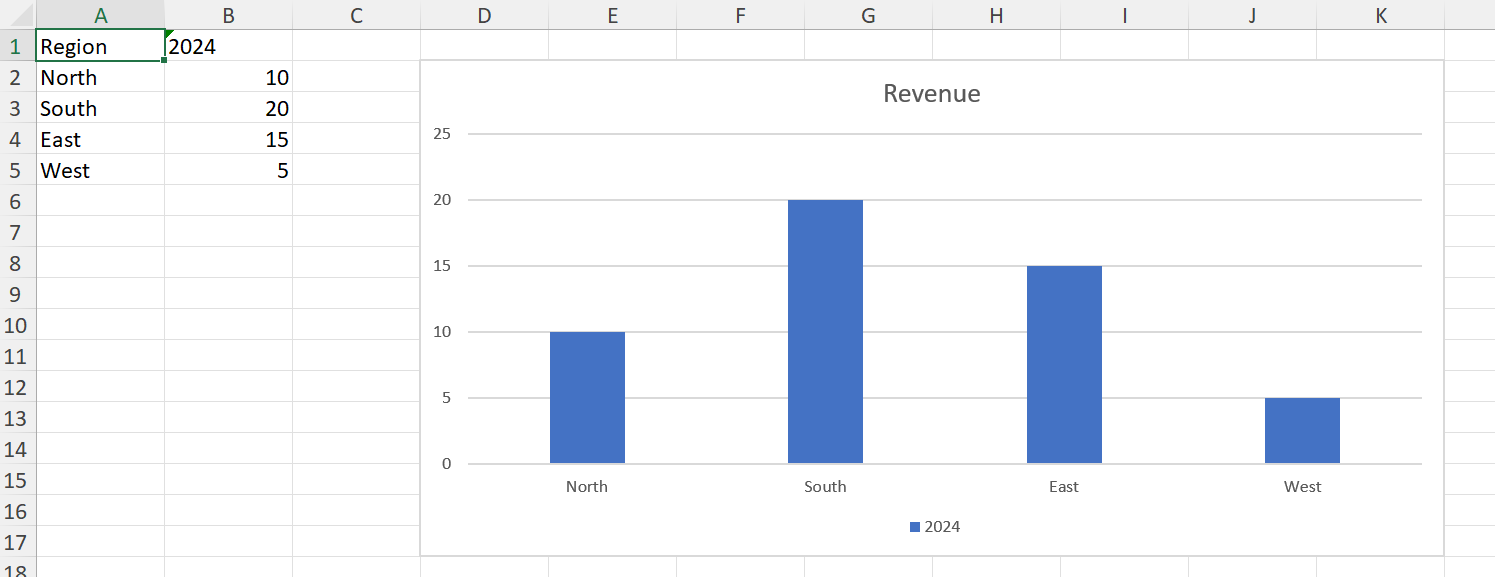The height and width of the screenshot is (577, 1495).
Task: Select column A header
Action: 100,15
